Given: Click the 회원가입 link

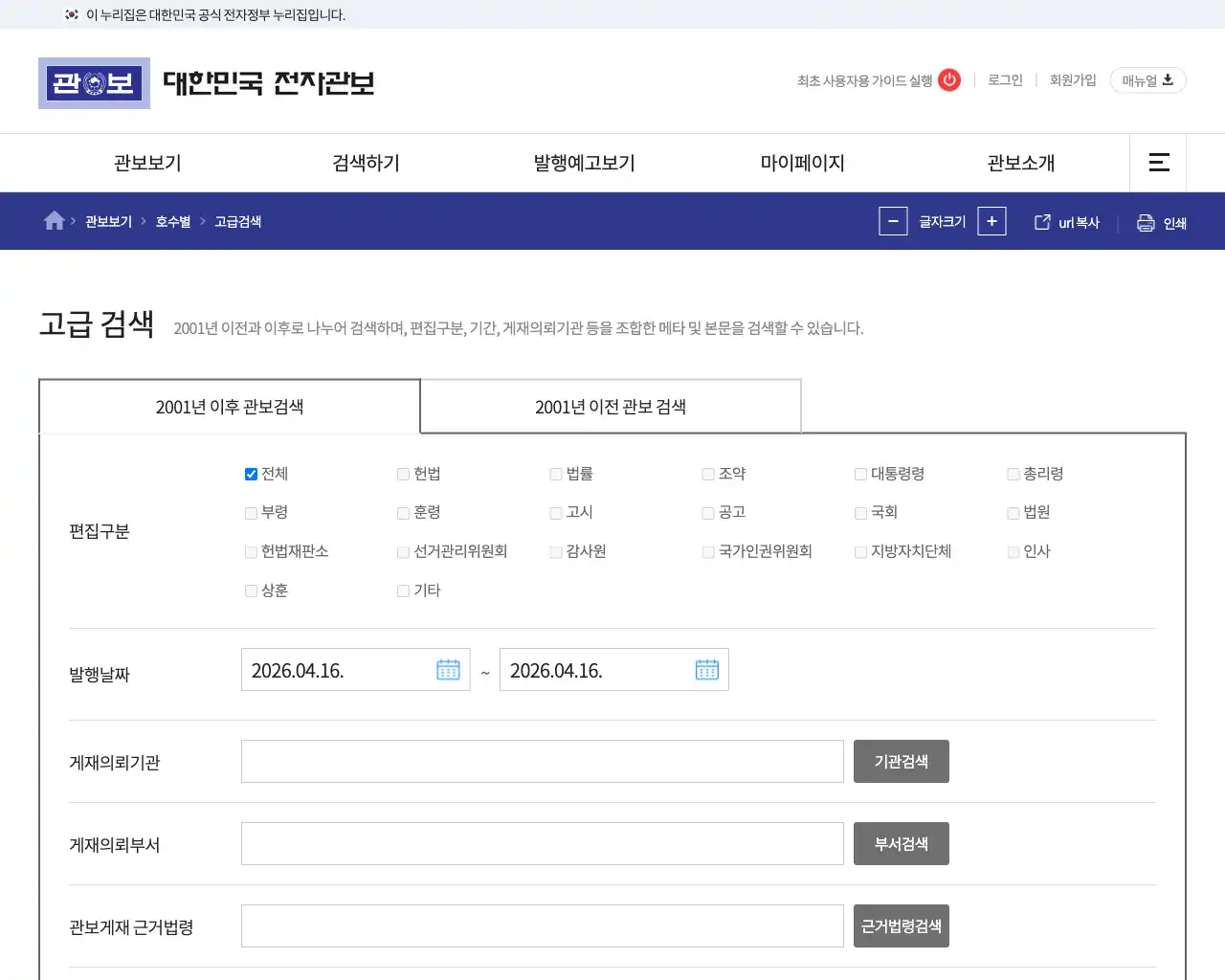Looking at the screenshot, I should point(1072,80).
